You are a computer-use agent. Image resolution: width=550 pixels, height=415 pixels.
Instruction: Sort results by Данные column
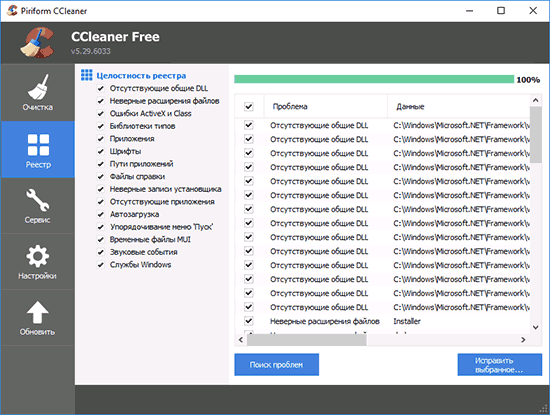click(459, 106)
